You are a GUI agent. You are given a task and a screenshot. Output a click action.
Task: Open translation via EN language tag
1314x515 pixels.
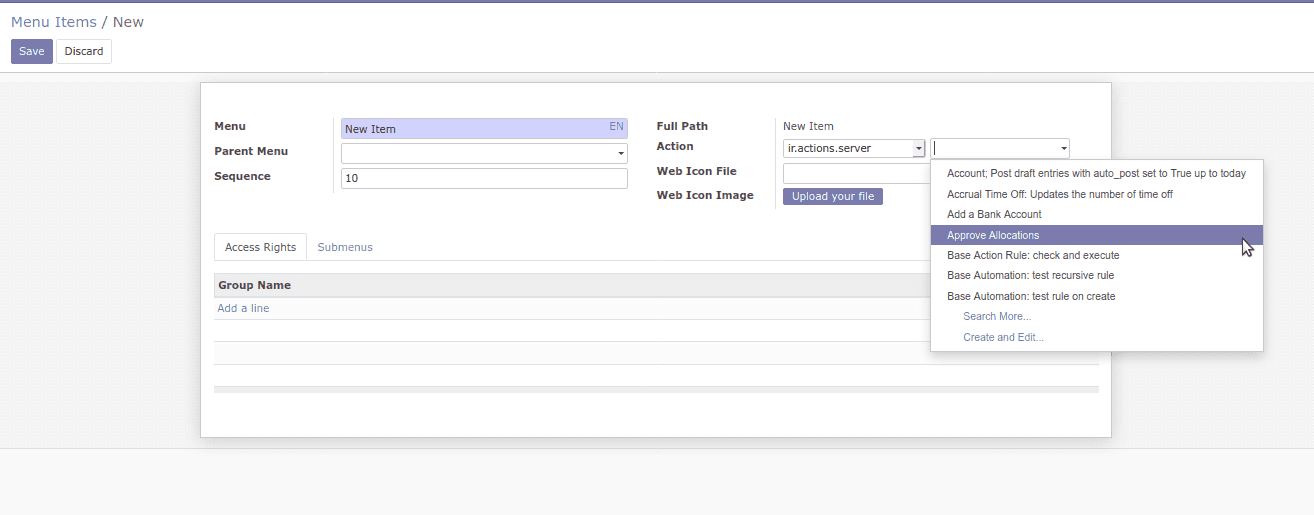click(x=616, y=127)
